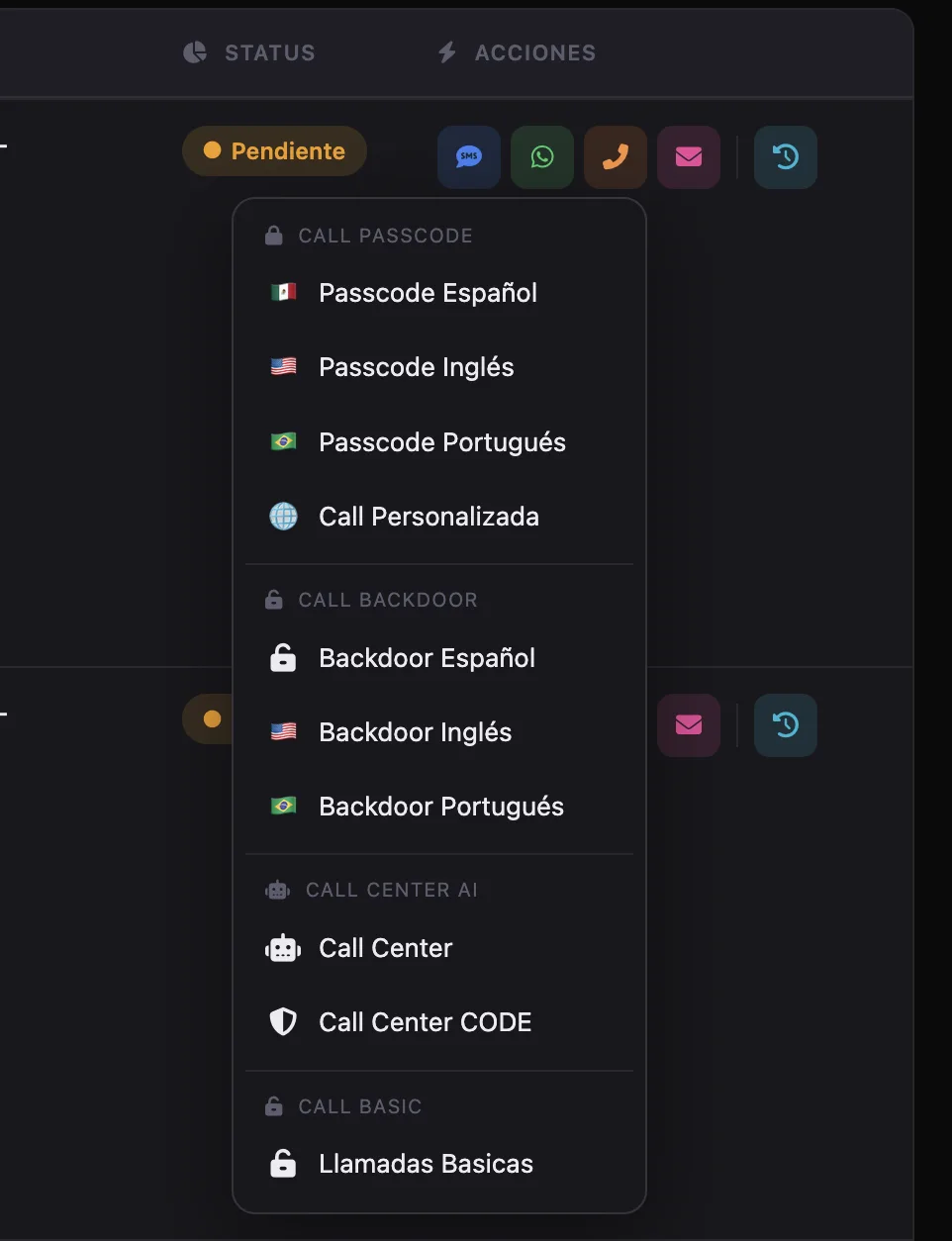
Task: Click the blue SMS action icon
Action: coord(469,156)
